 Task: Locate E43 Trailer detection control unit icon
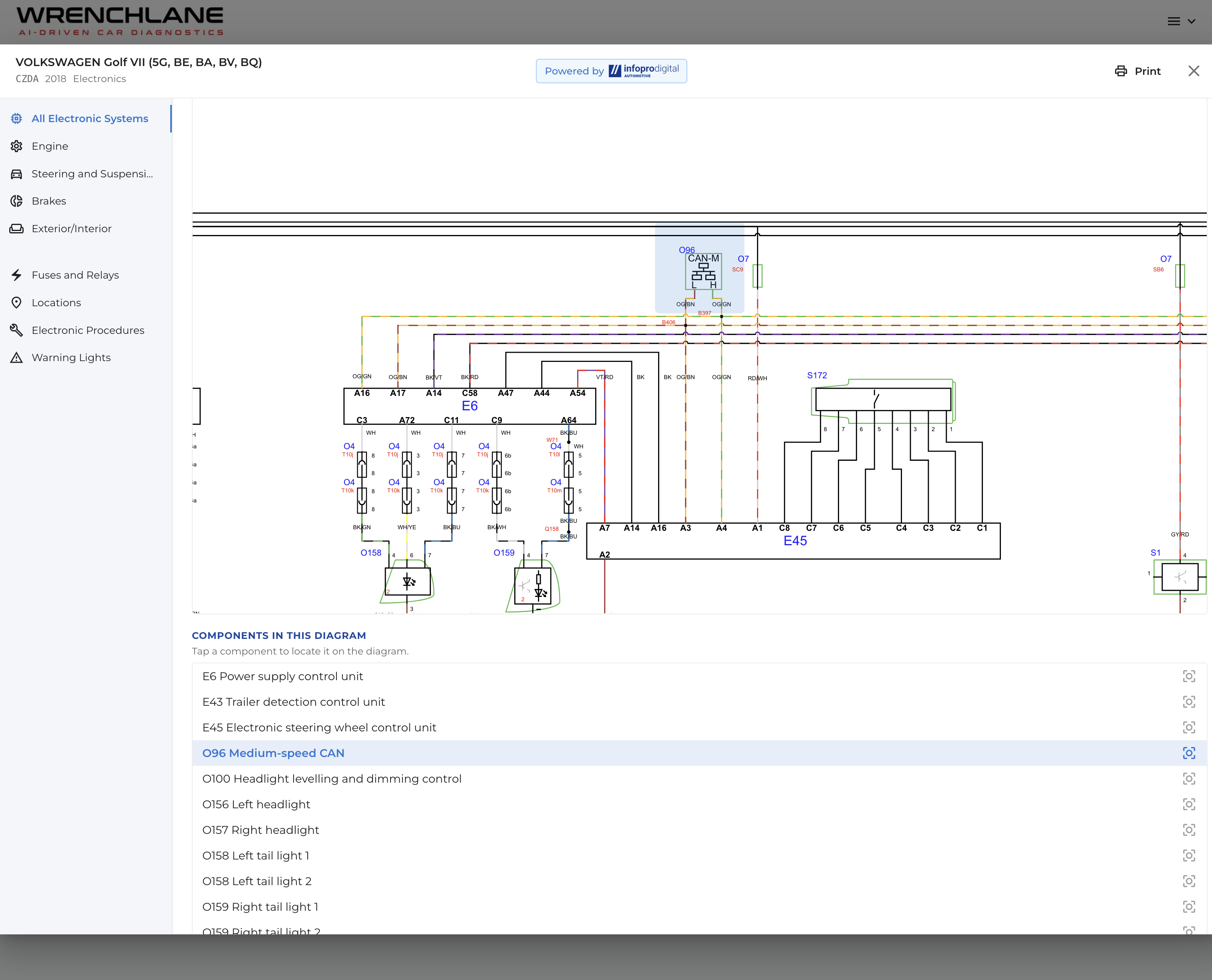point(1189,702)
